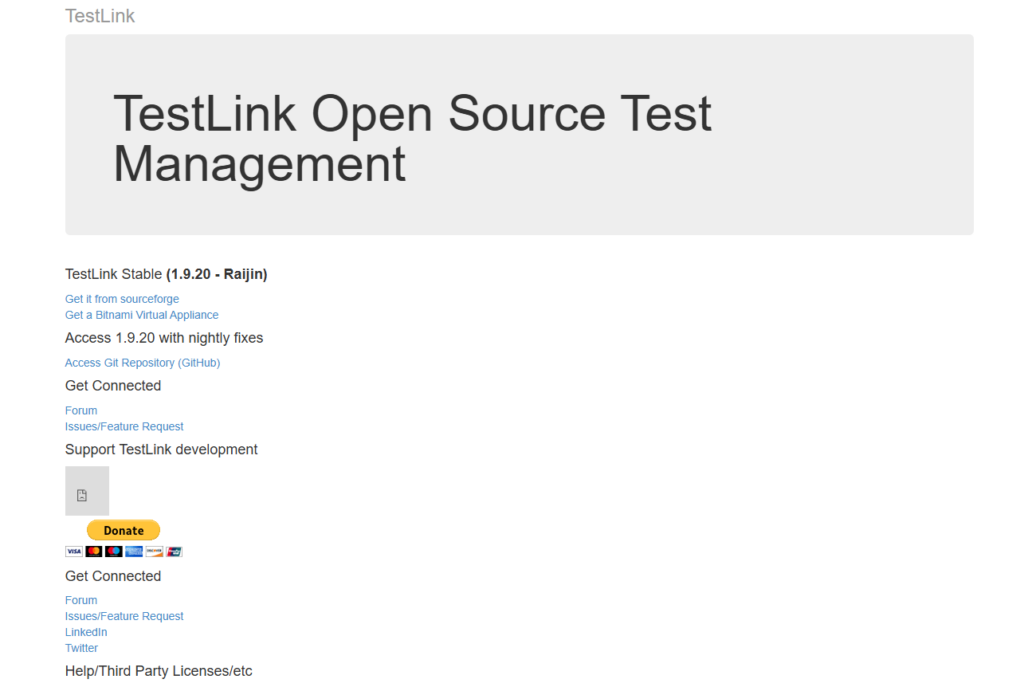Visit the LinkedIn link
Screen dimensions: 1024x687
click(86, 633)
